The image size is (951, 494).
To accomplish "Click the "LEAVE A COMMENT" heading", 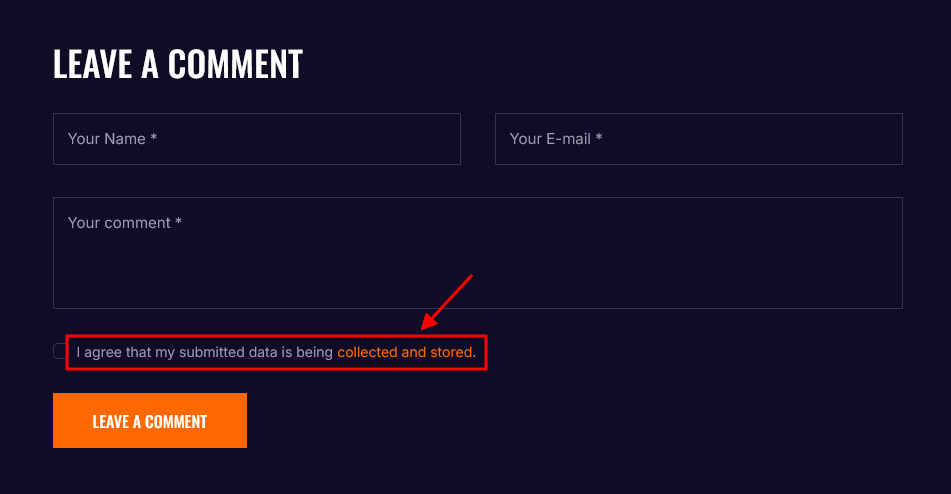I will pyautogui.click(x=177, y=64).
